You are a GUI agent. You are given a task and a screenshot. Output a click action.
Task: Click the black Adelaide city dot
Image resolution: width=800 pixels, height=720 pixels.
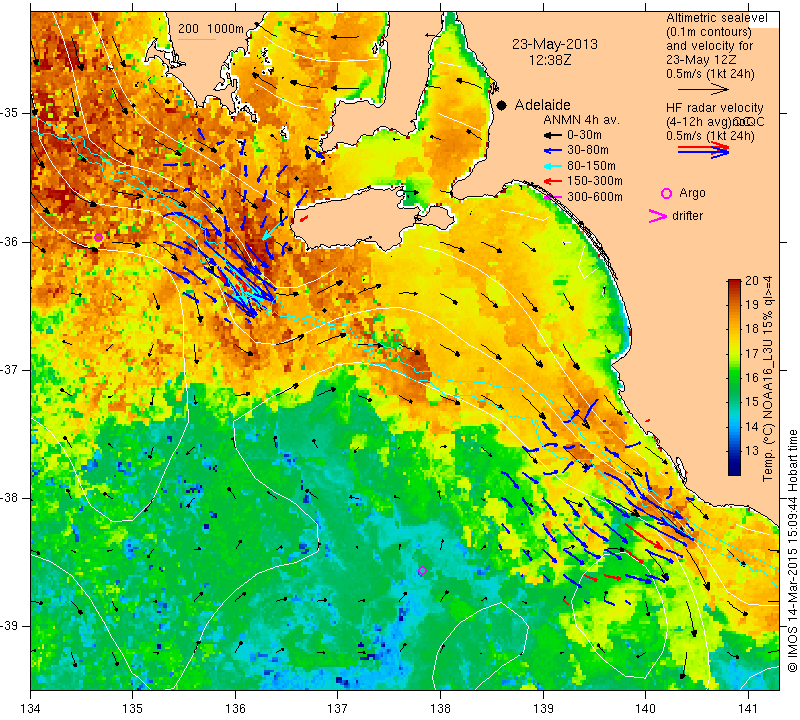[502, 105]
